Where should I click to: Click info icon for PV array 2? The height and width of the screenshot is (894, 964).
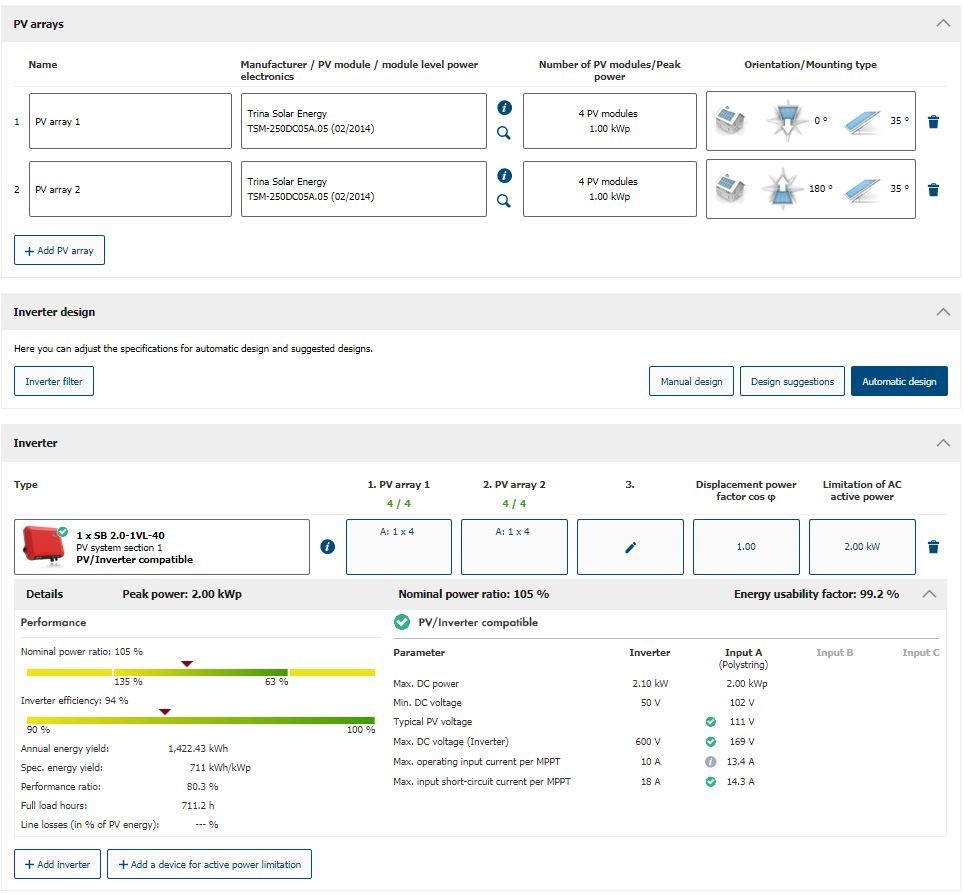tap(504, 175)
